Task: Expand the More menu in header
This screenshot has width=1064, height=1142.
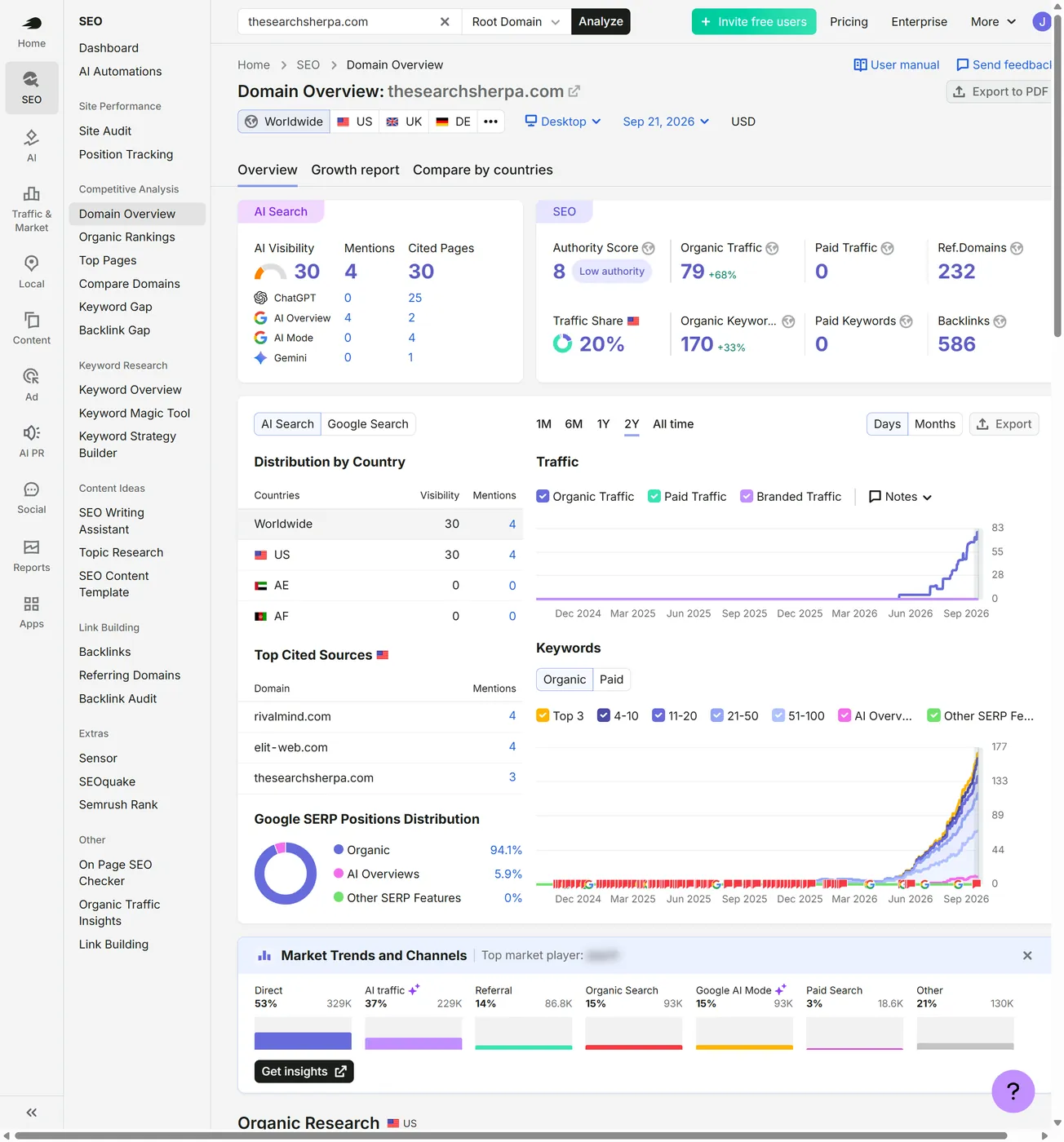Action: tap(993, 22)
